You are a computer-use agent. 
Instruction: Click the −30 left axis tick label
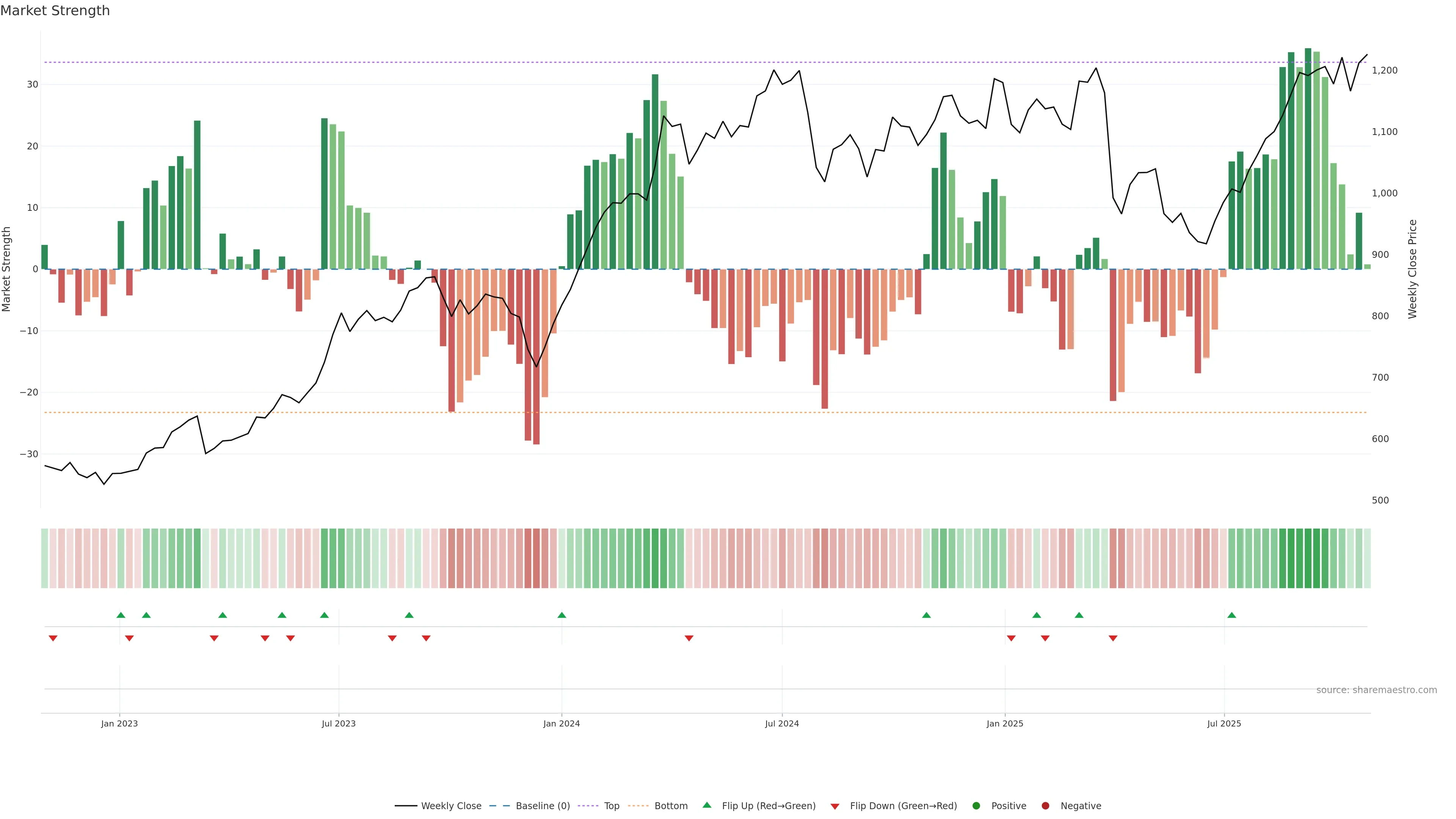coord(29,454)
